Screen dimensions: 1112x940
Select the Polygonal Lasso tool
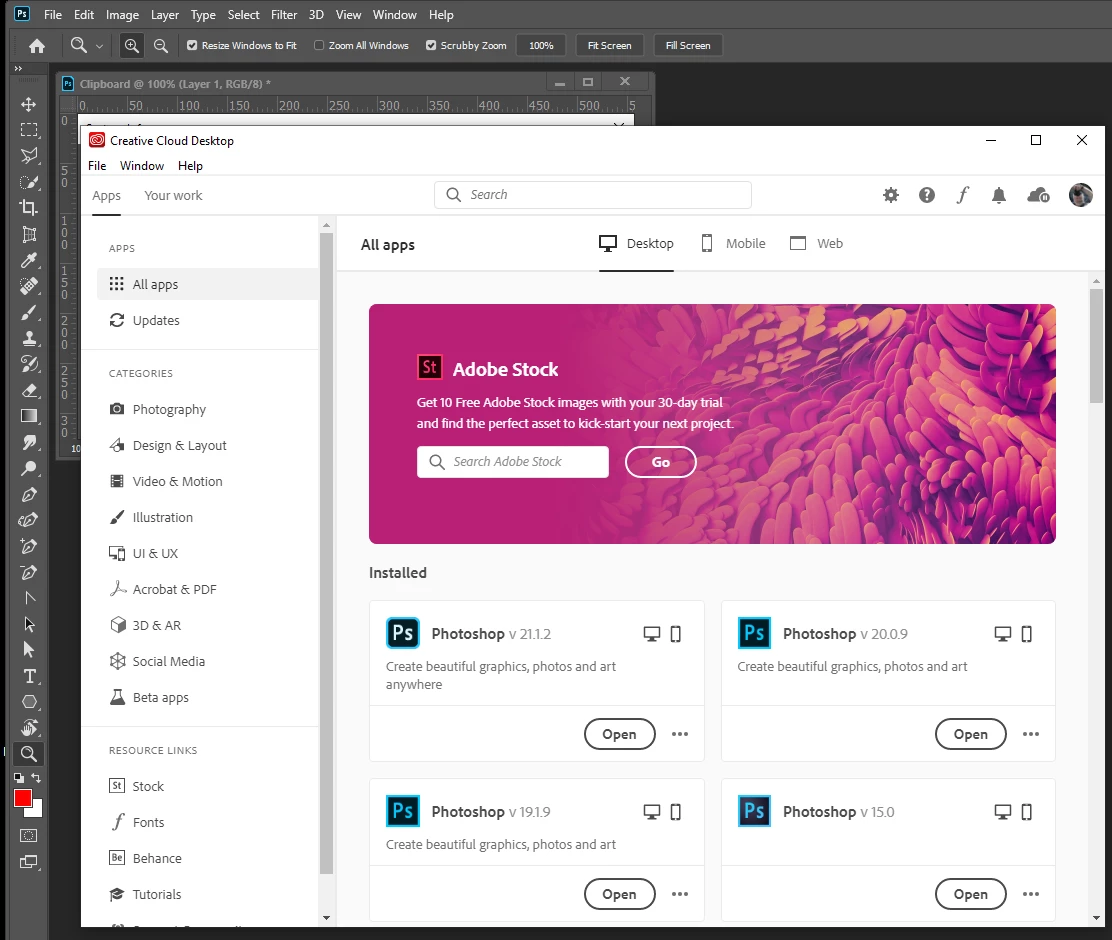pos(28,156)
